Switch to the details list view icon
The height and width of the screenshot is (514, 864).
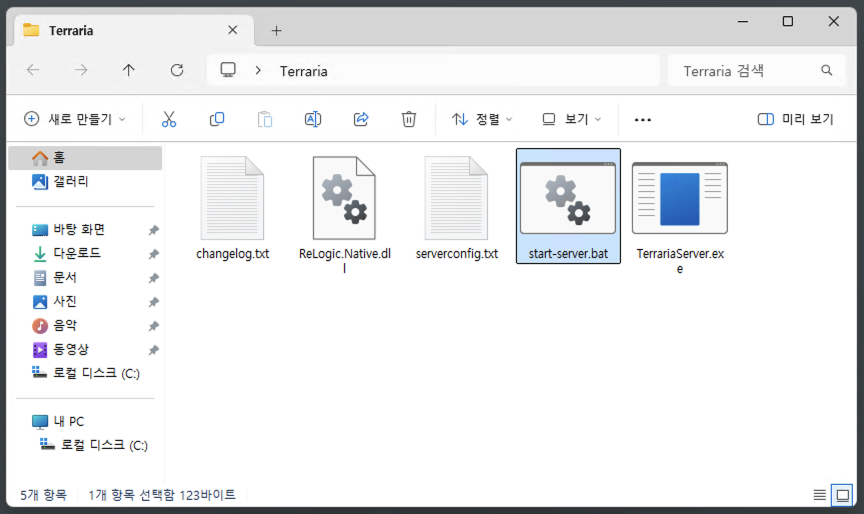point(819,495)
